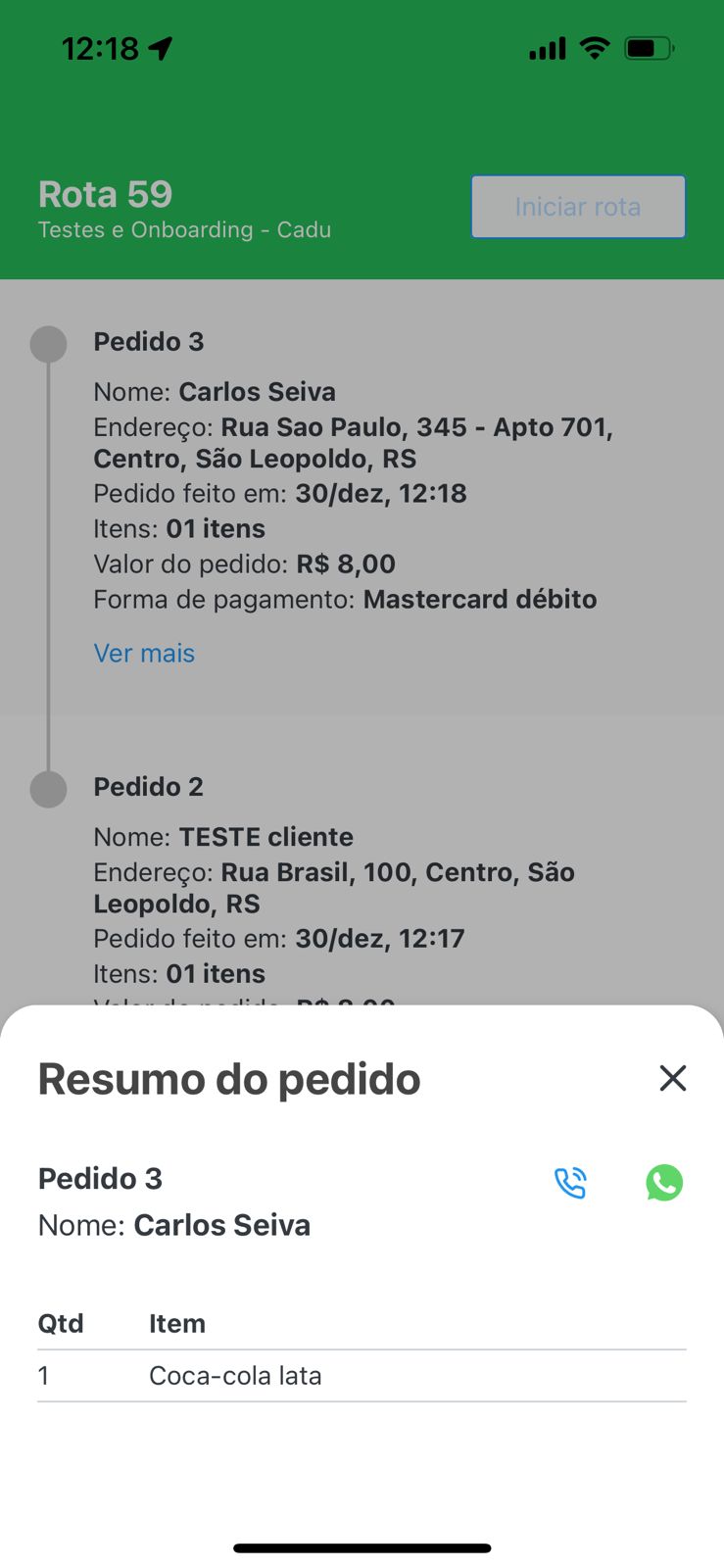724x1568 pixels.
Task: Select the Coca-cola lata item row
Action: [x=362, y=1376]
